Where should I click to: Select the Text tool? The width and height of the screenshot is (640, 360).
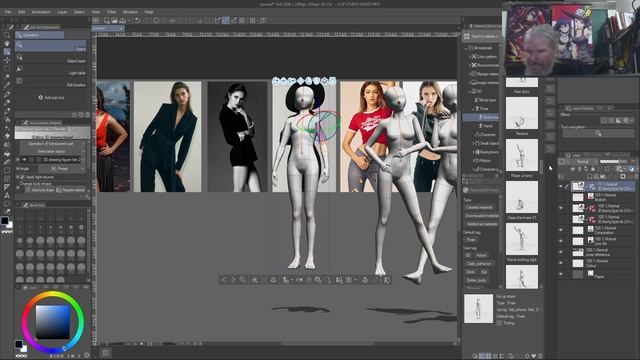coord(7,196)
